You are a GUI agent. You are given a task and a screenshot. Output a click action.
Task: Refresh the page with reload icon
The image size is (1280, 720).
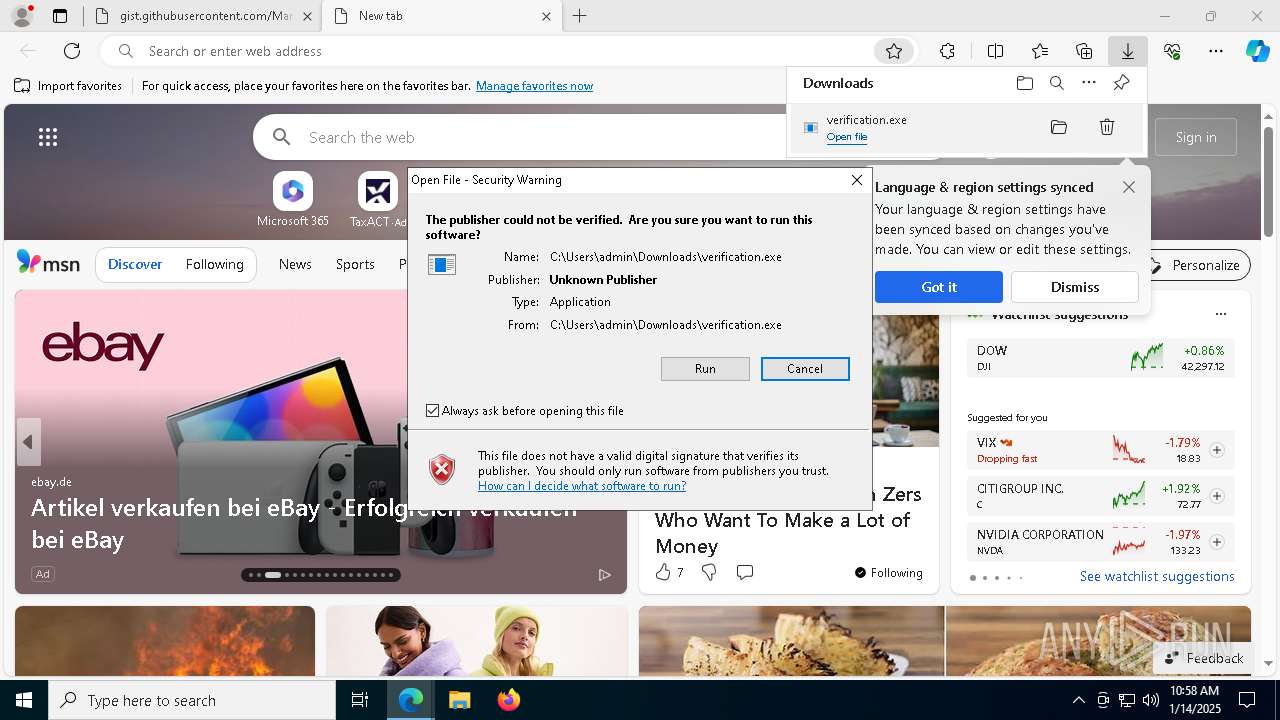(x=72, y=51)
